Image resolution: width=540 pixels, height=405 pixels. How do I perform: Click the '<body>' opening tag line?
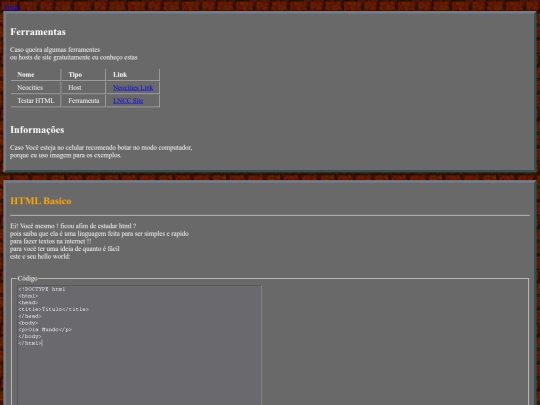point(28,323)
